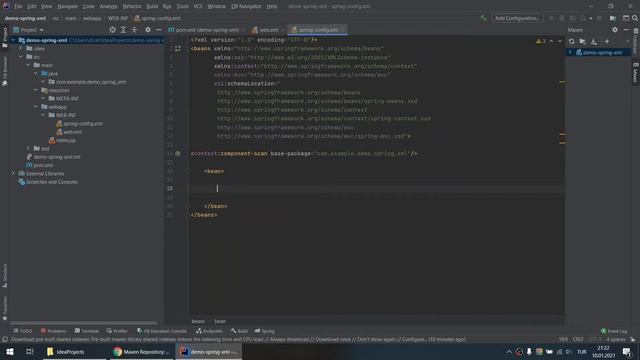Open Project panel settings gear
Screen dimensions: 640x360
coord(148,30)
